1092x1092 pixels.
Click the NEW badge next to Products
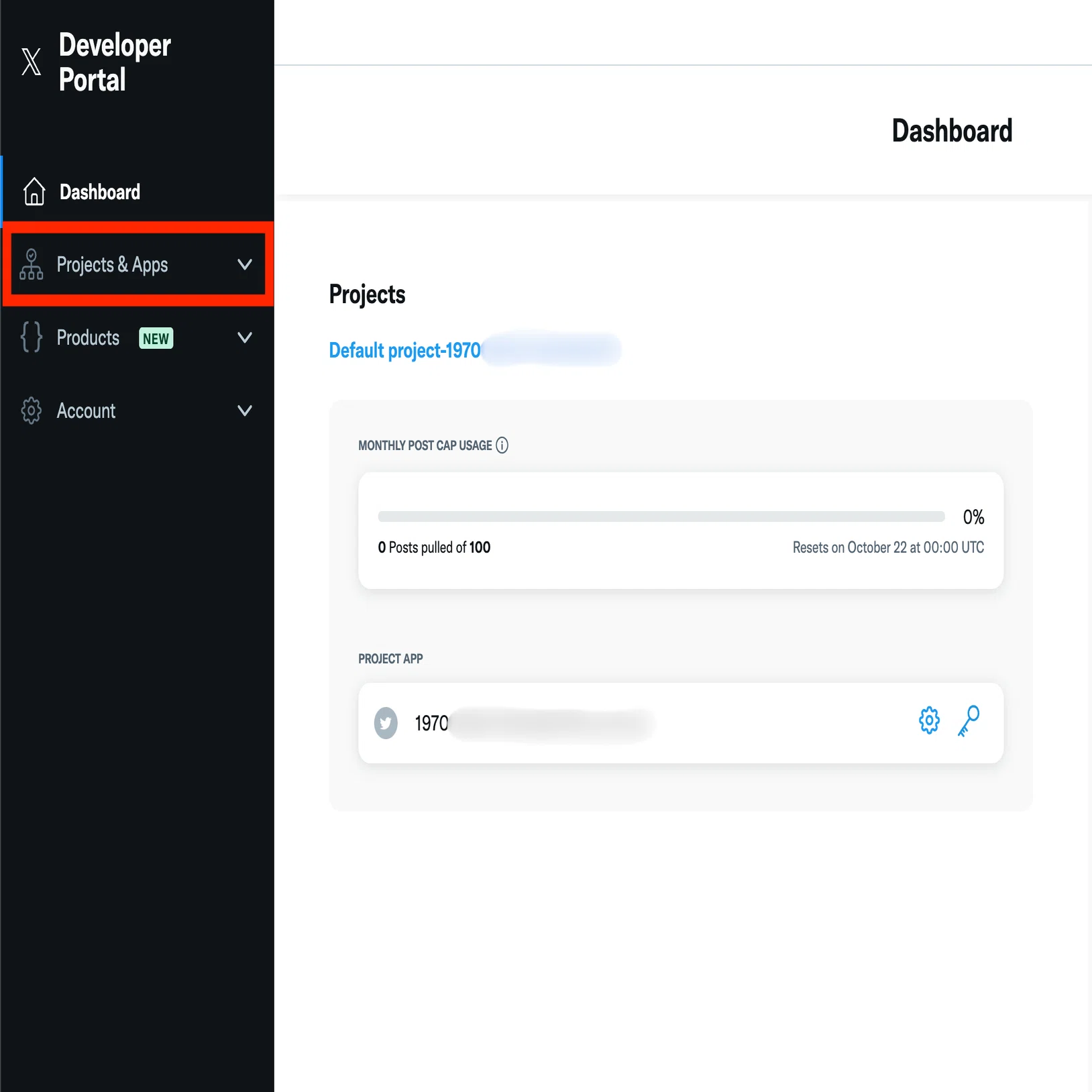(x=156, y=338)
